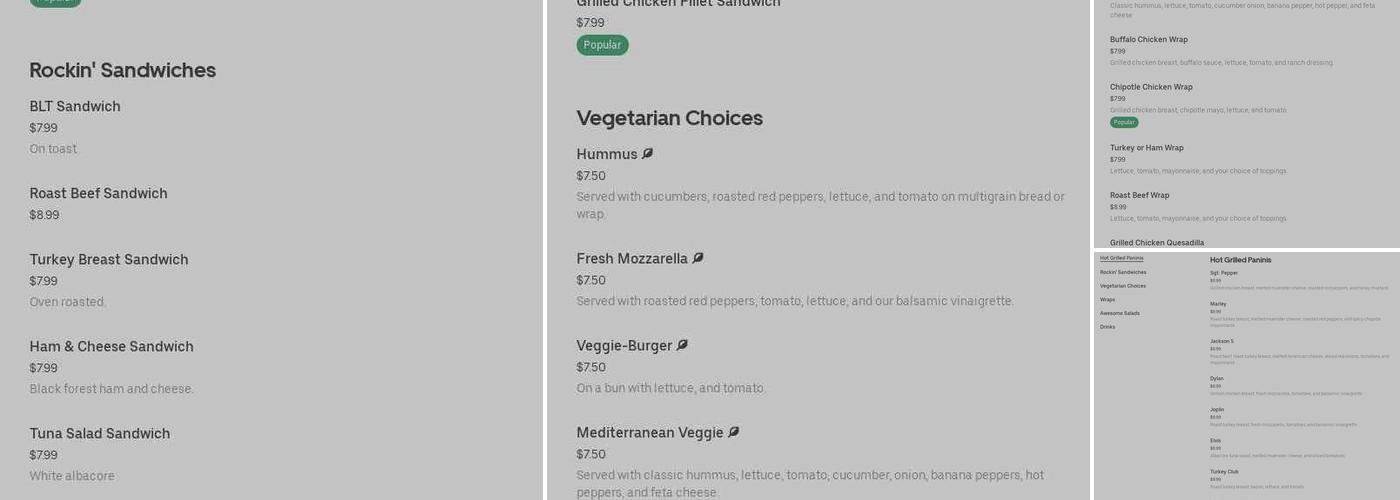
Task: Select the Roast Beef Sandwich item
Action: click(98, 193)
